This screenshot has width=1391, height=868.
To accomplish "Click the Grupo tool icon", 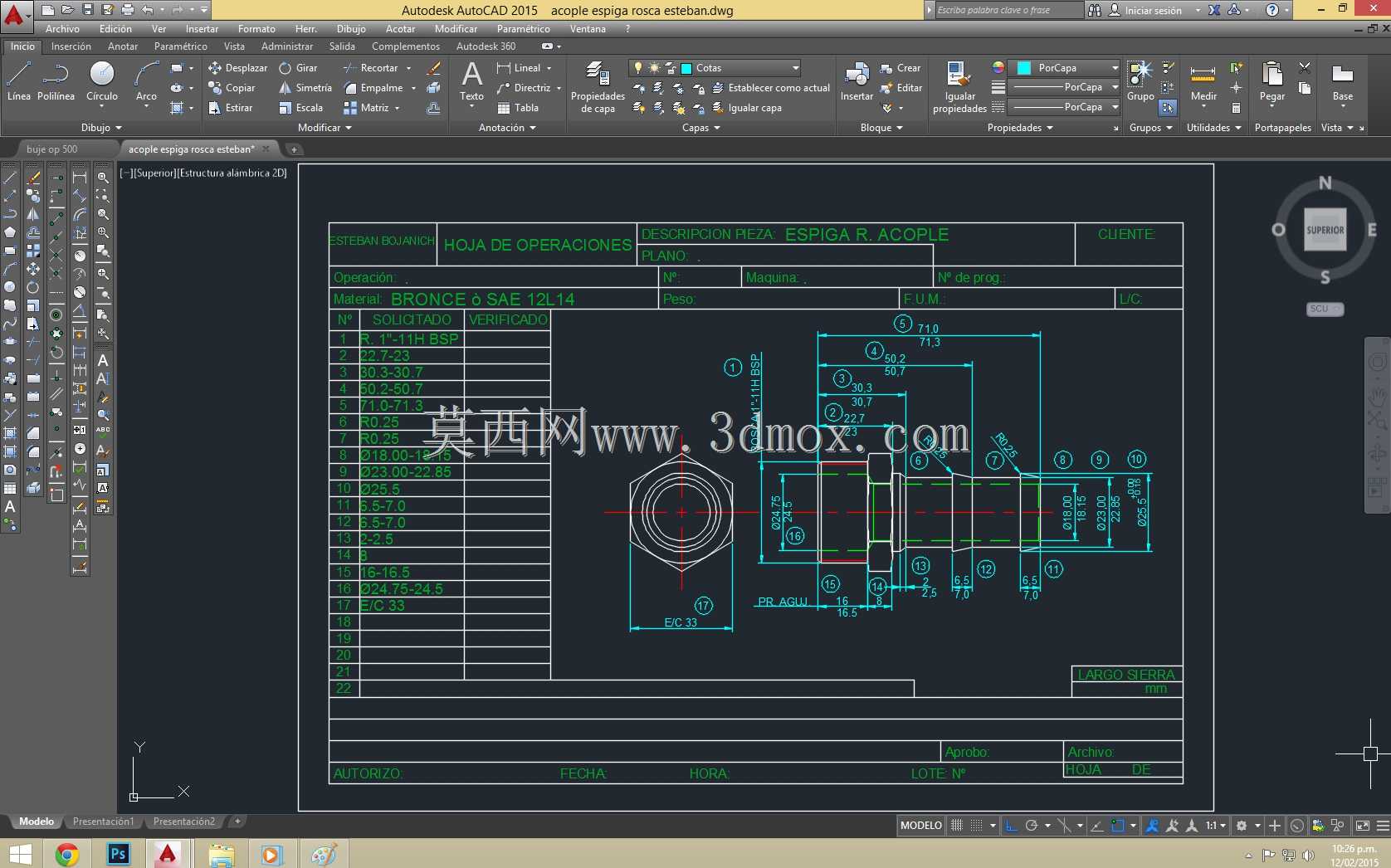I will 1140,81.
